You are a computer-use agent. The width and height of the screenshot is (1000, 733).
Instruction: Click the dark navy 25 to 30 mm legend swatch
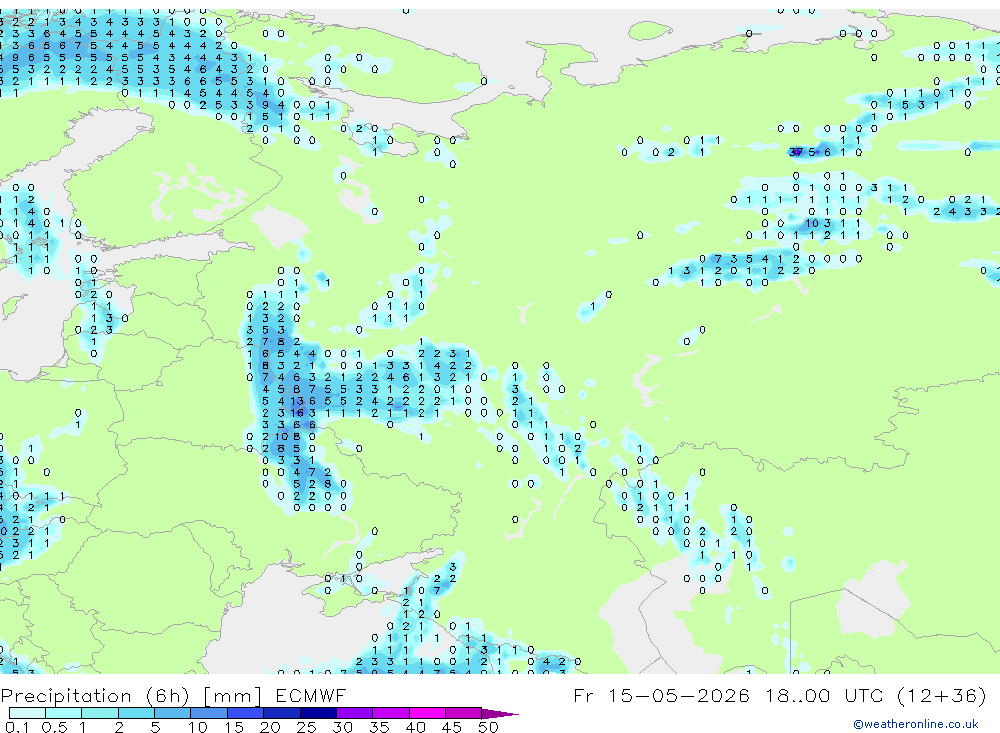click(318, 713)
